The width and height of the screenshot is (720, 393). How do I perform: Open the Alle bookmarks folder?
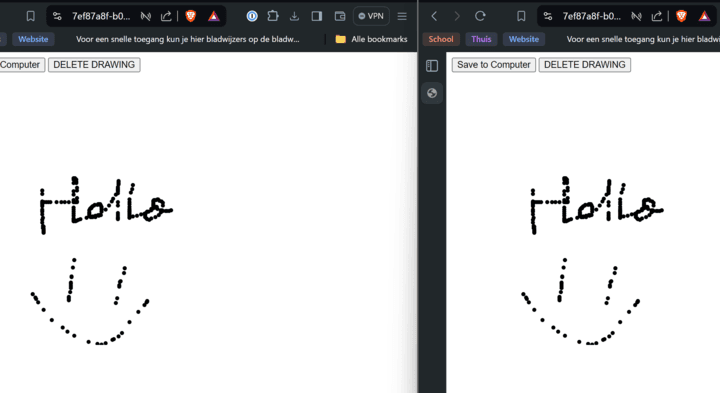pyautogui.click(x=371, y=39)
